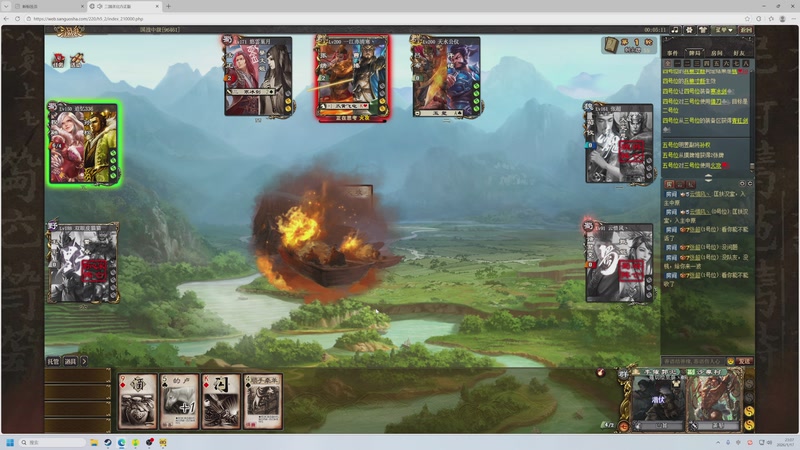
Task: Switch to the 好友 tab
Action: point(738,53)
